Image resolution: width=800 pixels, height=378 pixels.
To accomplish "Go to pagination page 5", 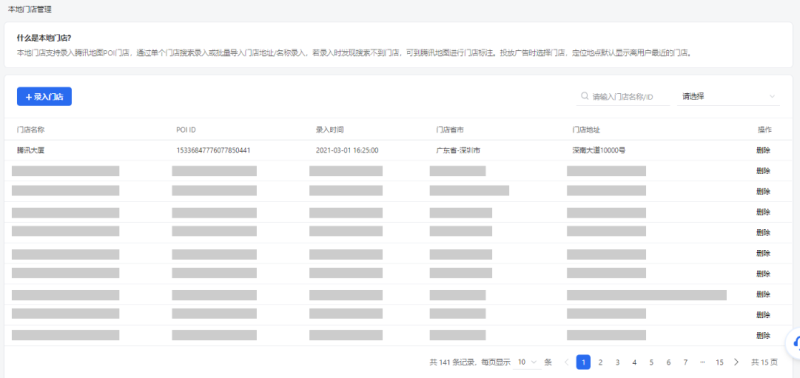I will [652, 362].
